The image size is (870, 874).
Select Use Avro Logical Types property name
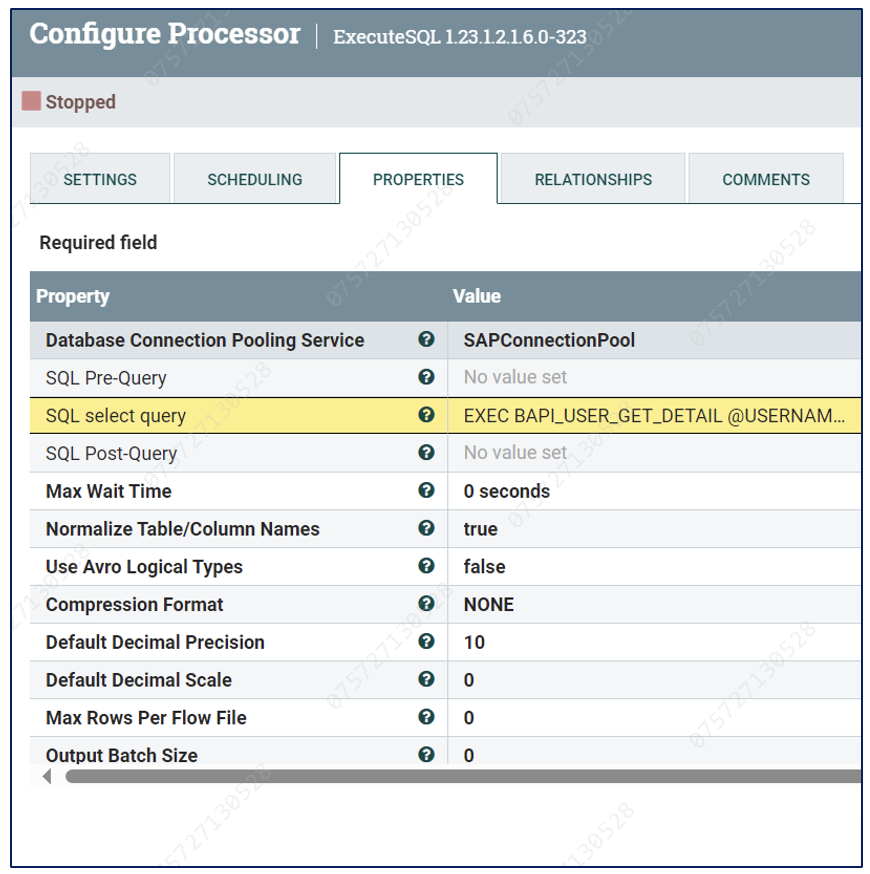(144, 567)
